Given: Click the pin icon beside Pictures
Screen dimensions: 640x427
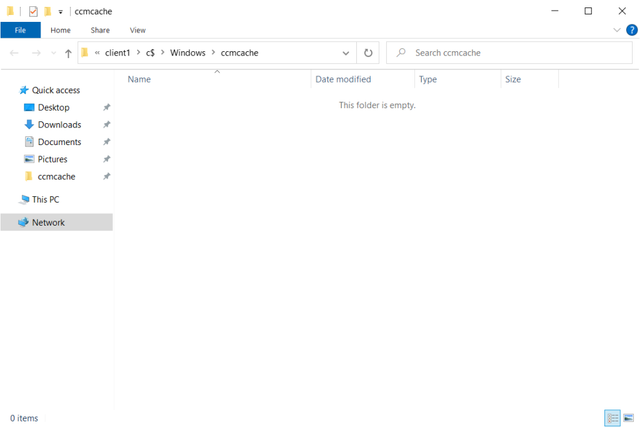Looking at the screenshot, I should [x=107, y=159].
